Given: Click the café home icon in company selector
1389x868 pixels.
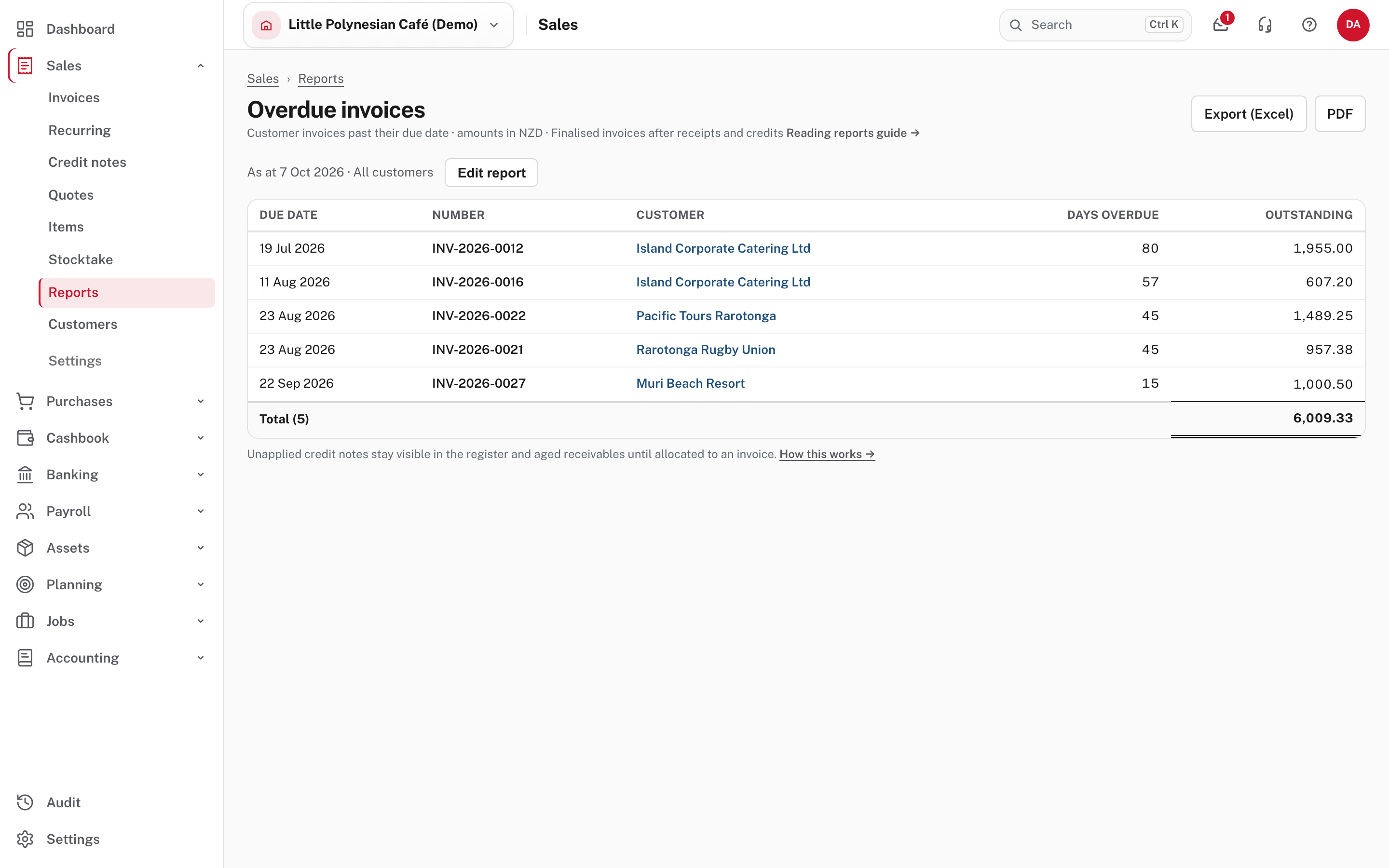Looking at the screenshot, I should click(266, 25).
